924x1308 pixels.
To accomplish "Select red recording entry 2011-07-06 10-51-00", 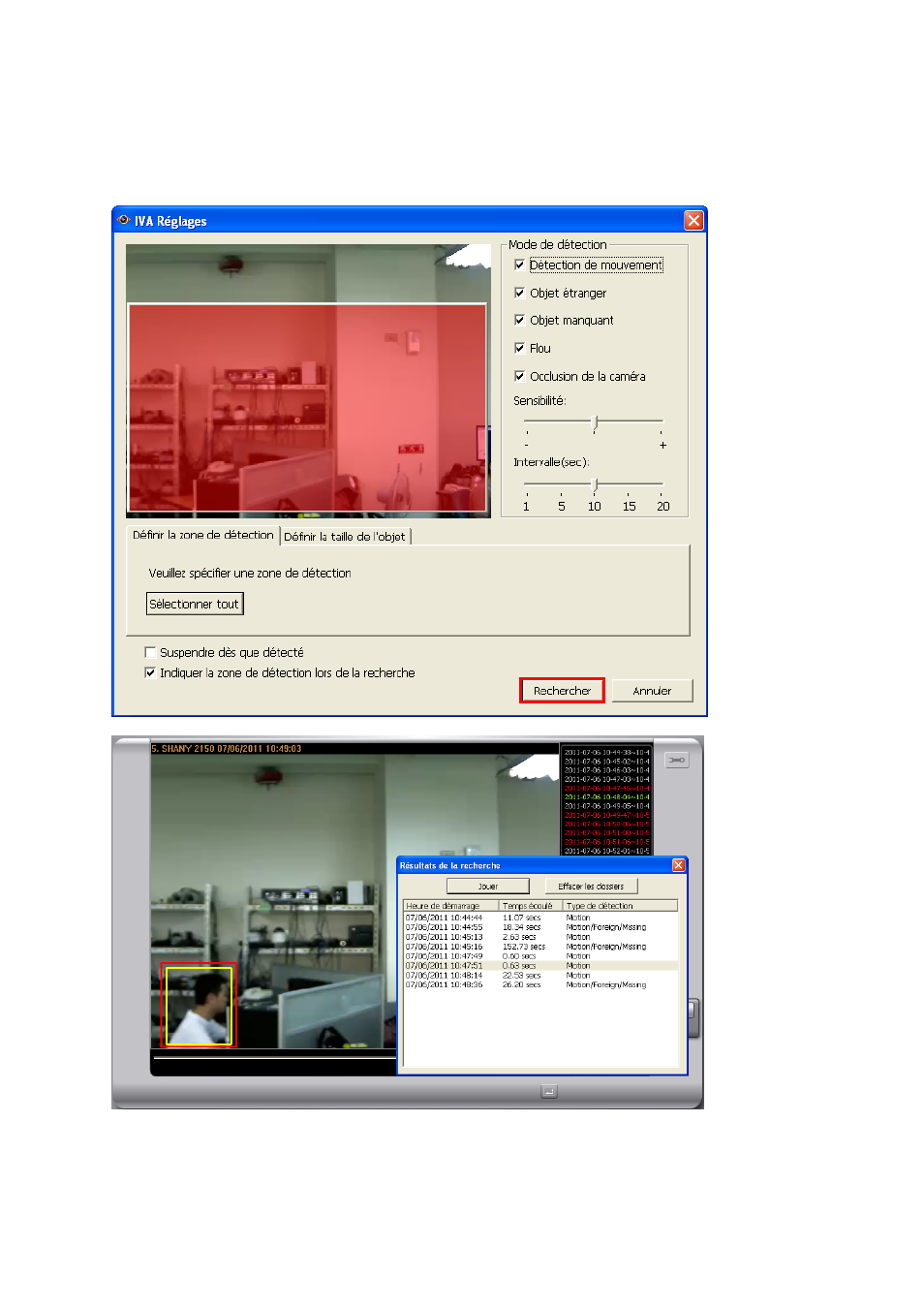I will [x=607, y=833].
